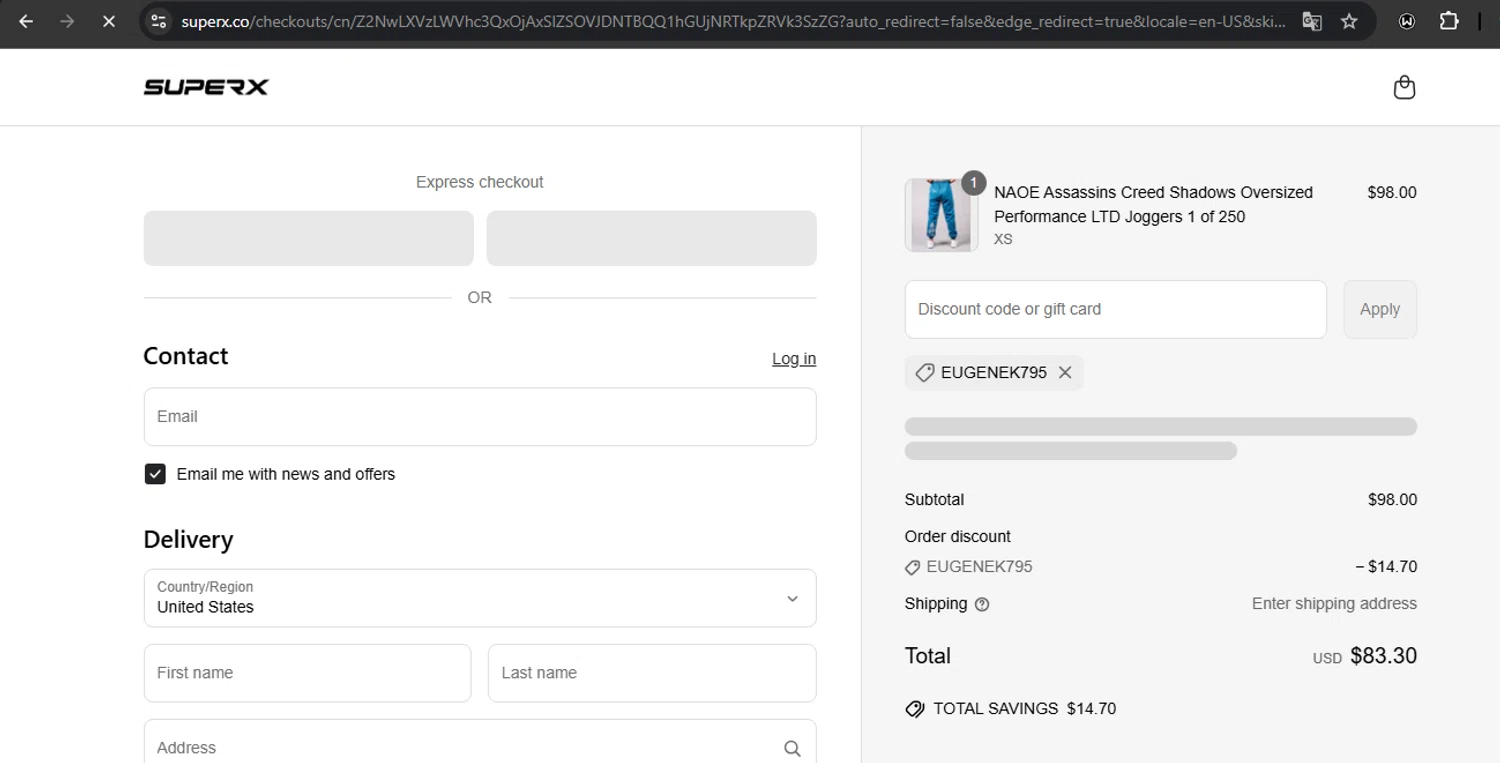1500x763 pixels.
Task: Click TOTAL SAVINGS $14.70 text
Action: click(x=1024, y=709)
